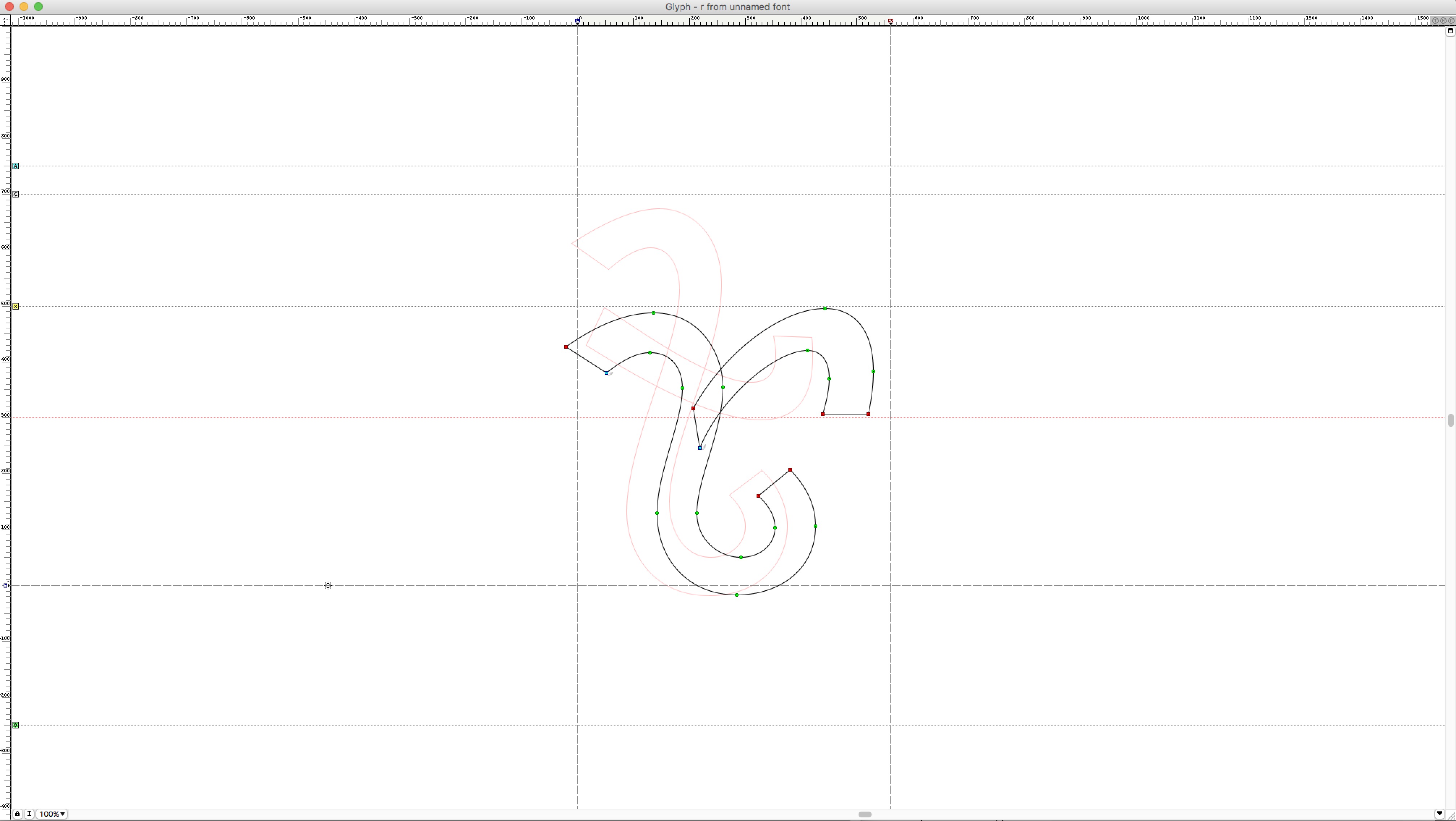Click the ruler origin crosshair box
Viewport: 1456px width, 821px height.
pos(5,20)
